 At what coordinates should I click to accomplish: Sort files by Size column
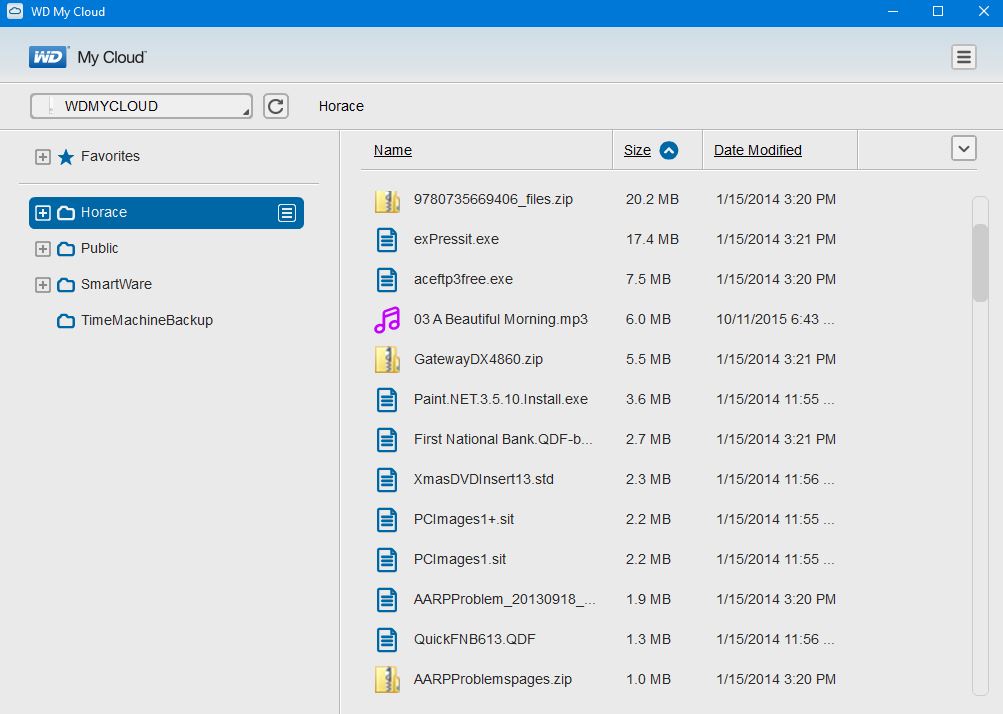[637, 150]
